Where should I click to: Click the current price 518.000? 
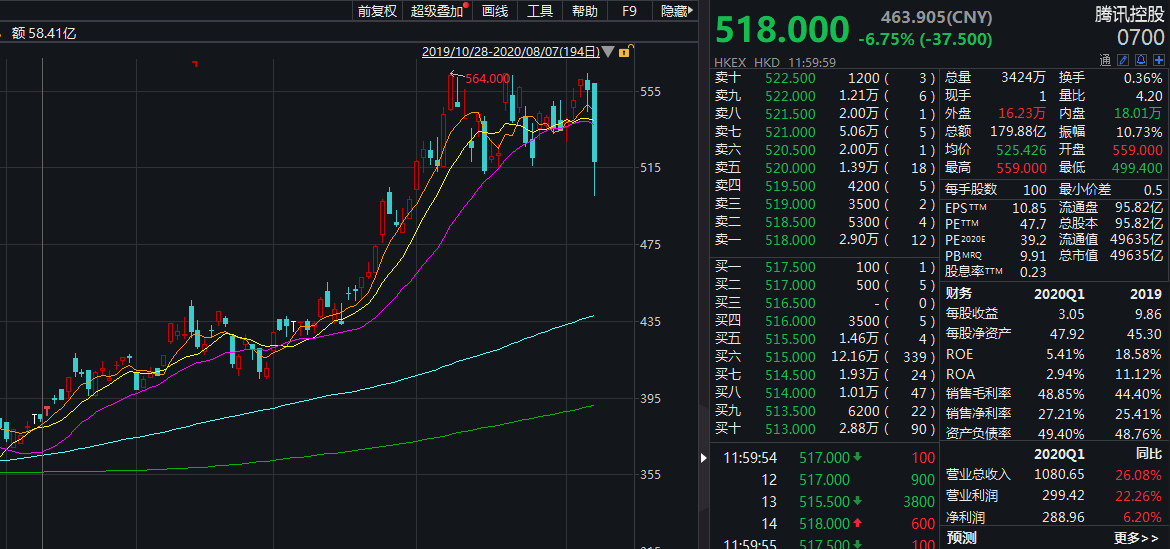pyautogui.click(x=782, y=30)
